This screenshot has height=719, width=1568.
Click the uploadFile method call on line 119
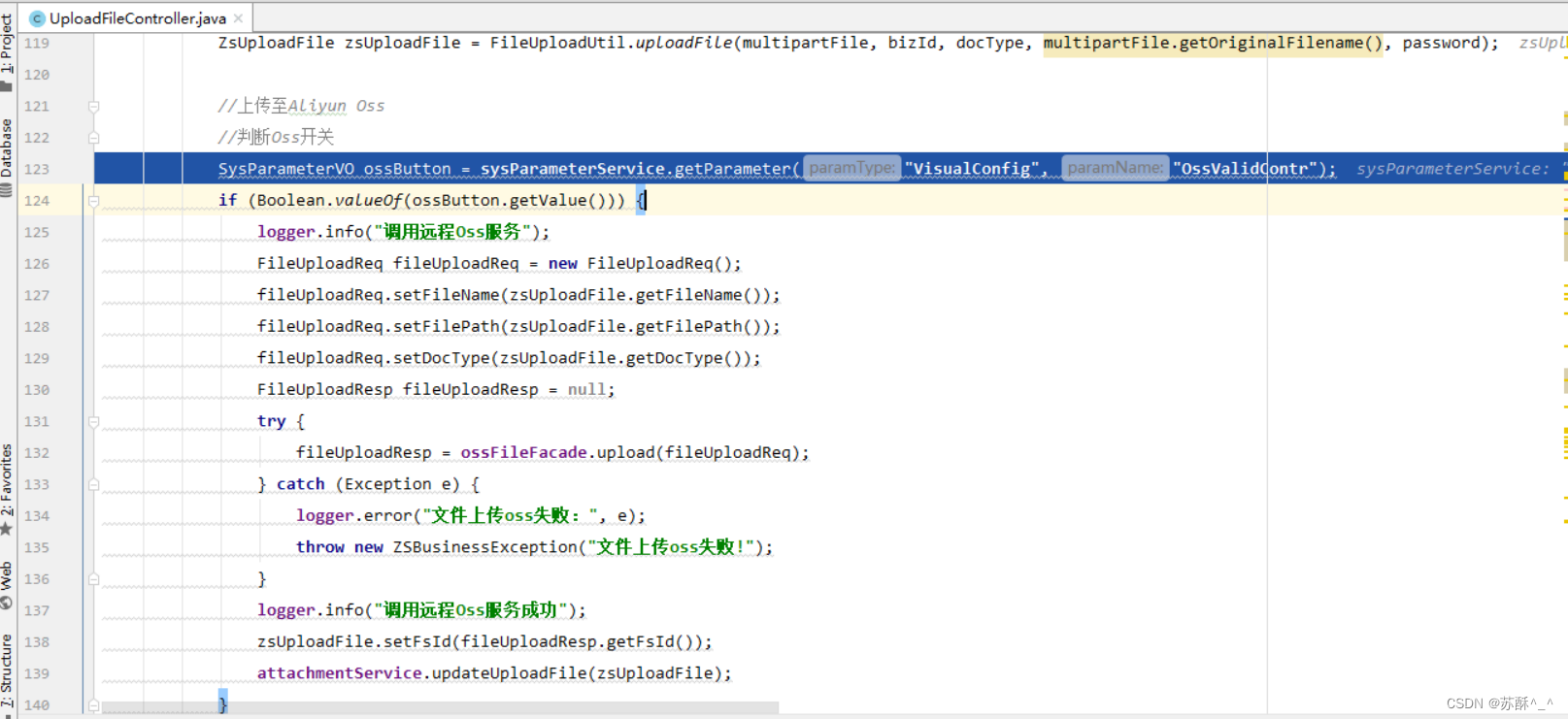pyautogui.click(x=684, y=43)
